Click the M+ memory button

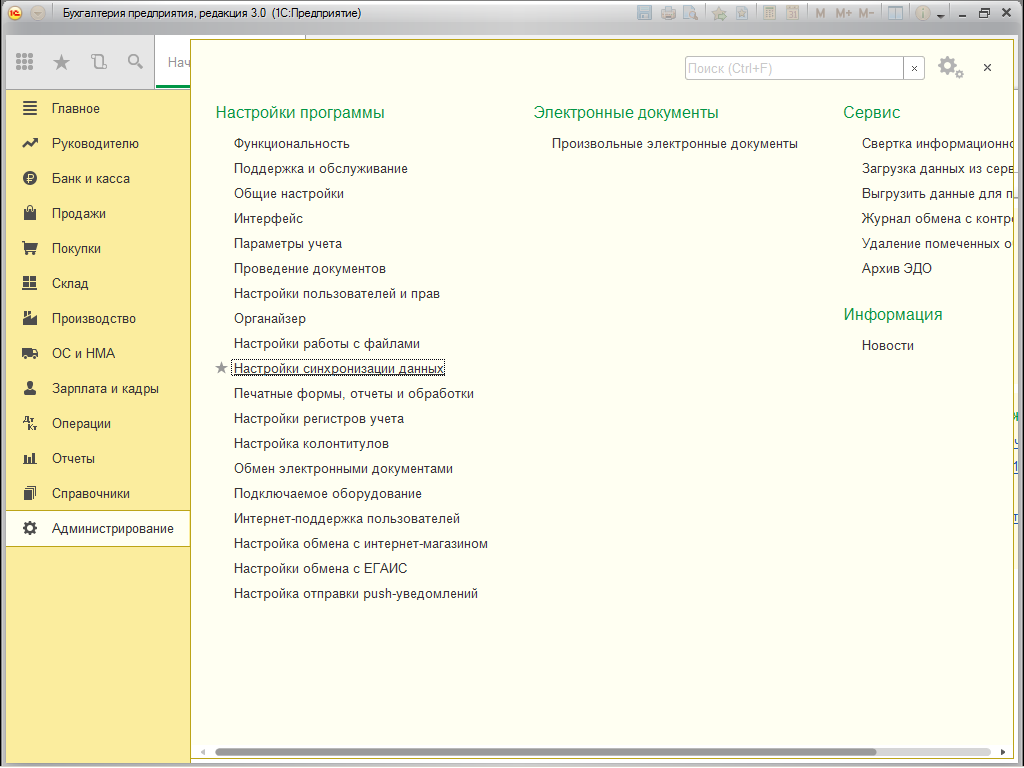843,13
